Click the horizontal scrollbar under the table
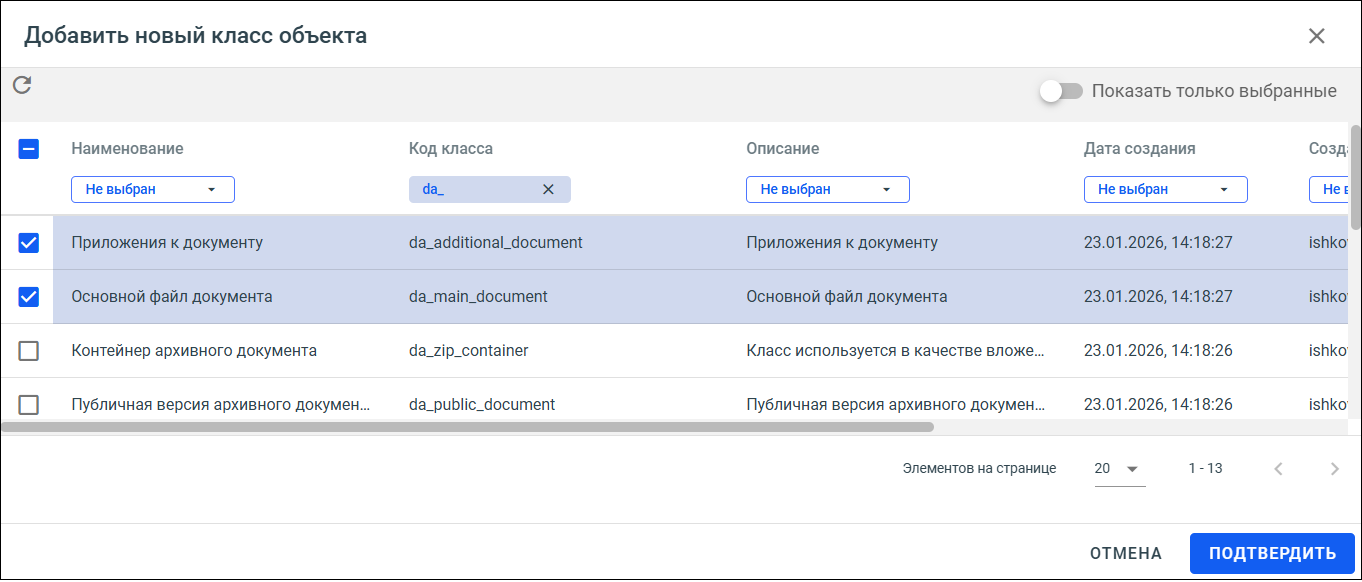 pyautogui.click(x=467, y=427)
